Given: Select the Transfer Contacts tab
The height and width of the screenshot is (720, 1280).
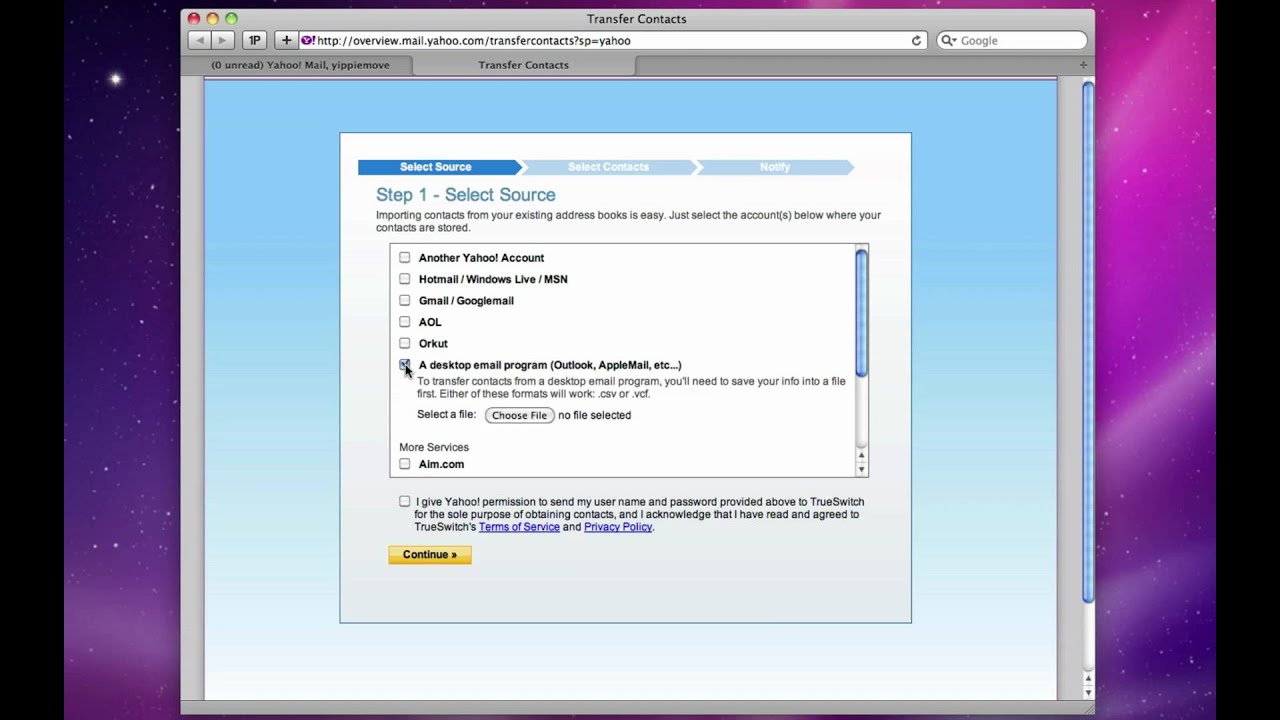Looking at the screenshot, I should pos(523,65).
